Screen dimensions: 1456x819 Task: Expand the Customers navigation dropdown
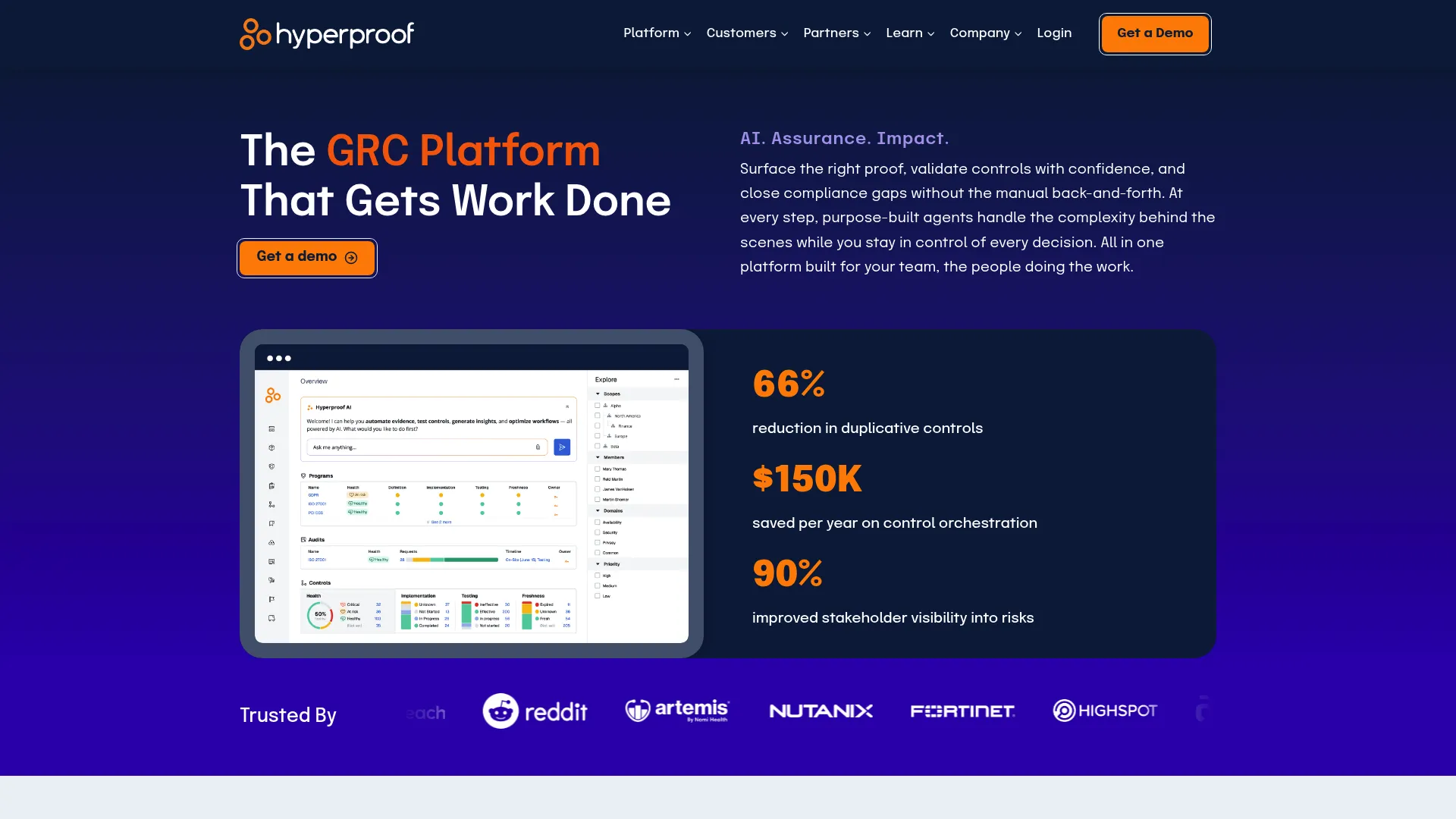[x=747, y=33]
